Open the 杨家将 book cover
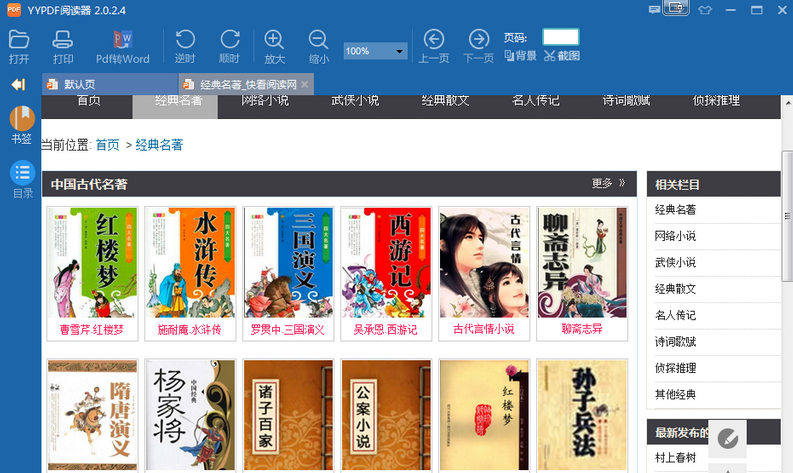This screenshot has width=793, height=473. coord(190,415)
